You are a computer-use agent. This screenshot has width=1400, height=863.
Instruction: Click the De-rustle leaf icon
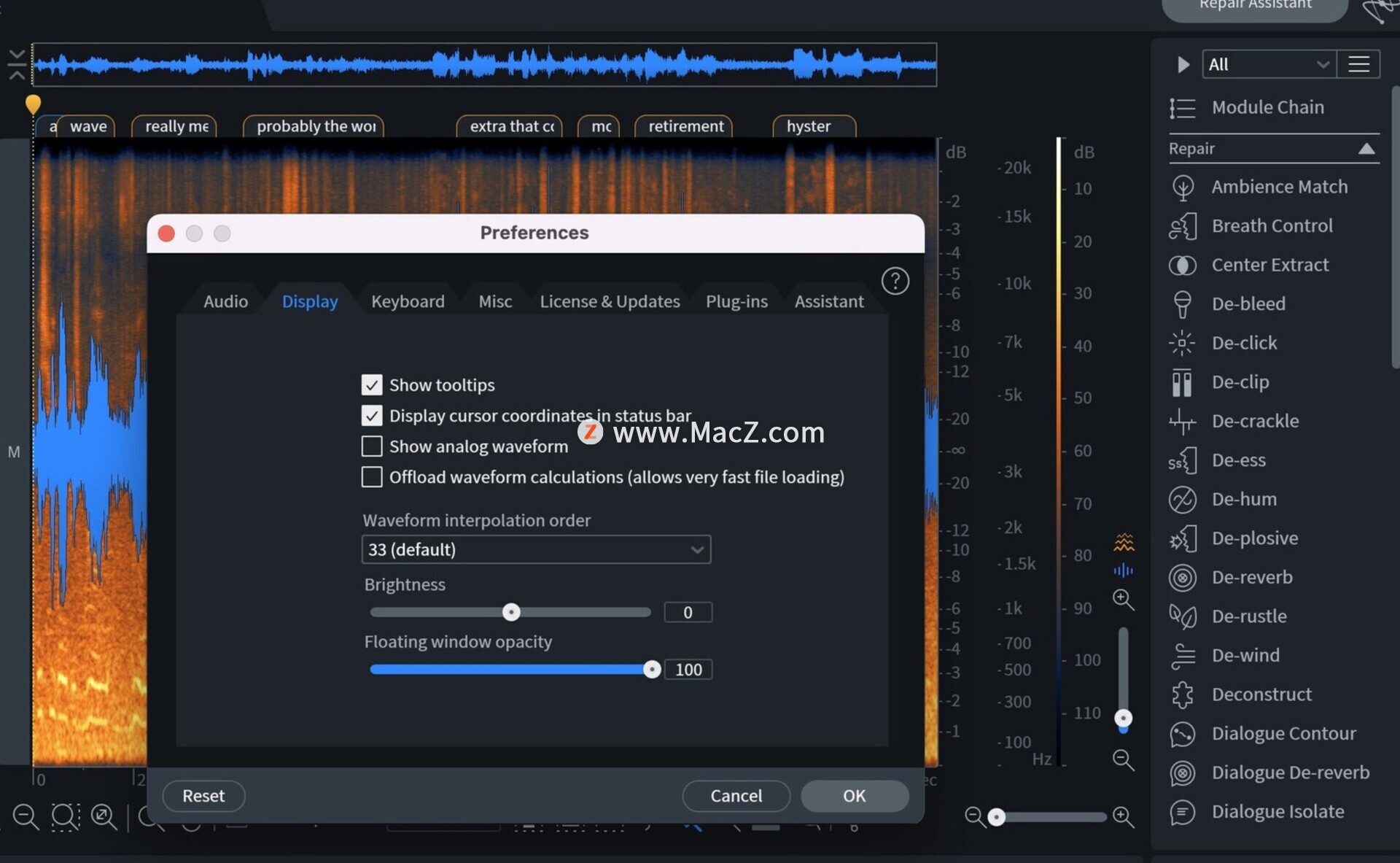pos(1182,616)
